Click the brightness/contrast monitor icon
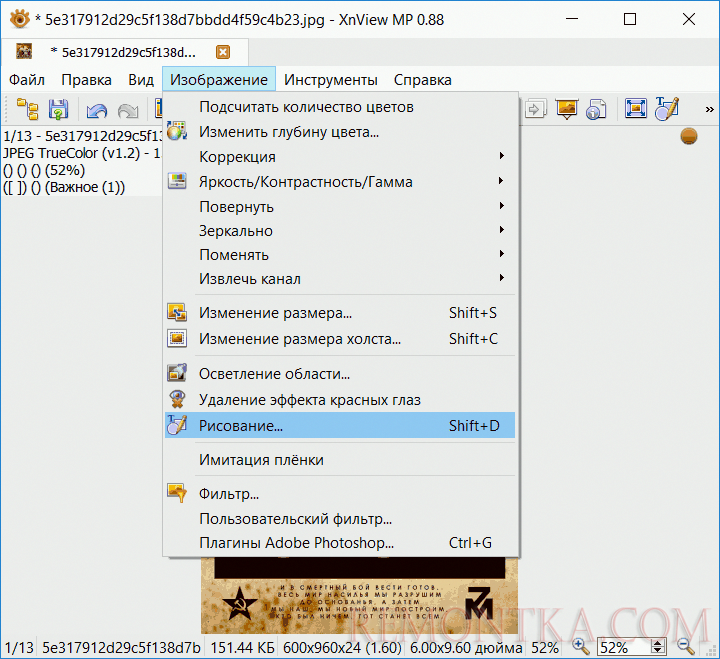The width and height of the screenshot is (720, 659). click(x=177, y=180)
